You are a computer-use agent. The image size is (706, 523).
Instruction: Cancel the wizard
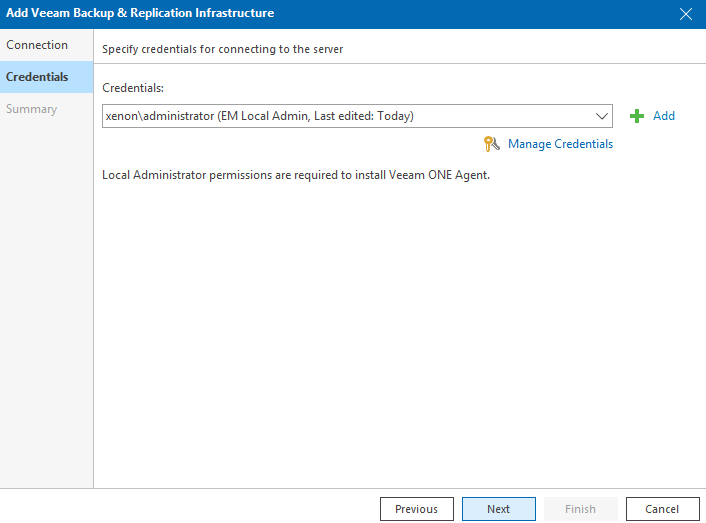pyautogui.click(x=662, y=509)
